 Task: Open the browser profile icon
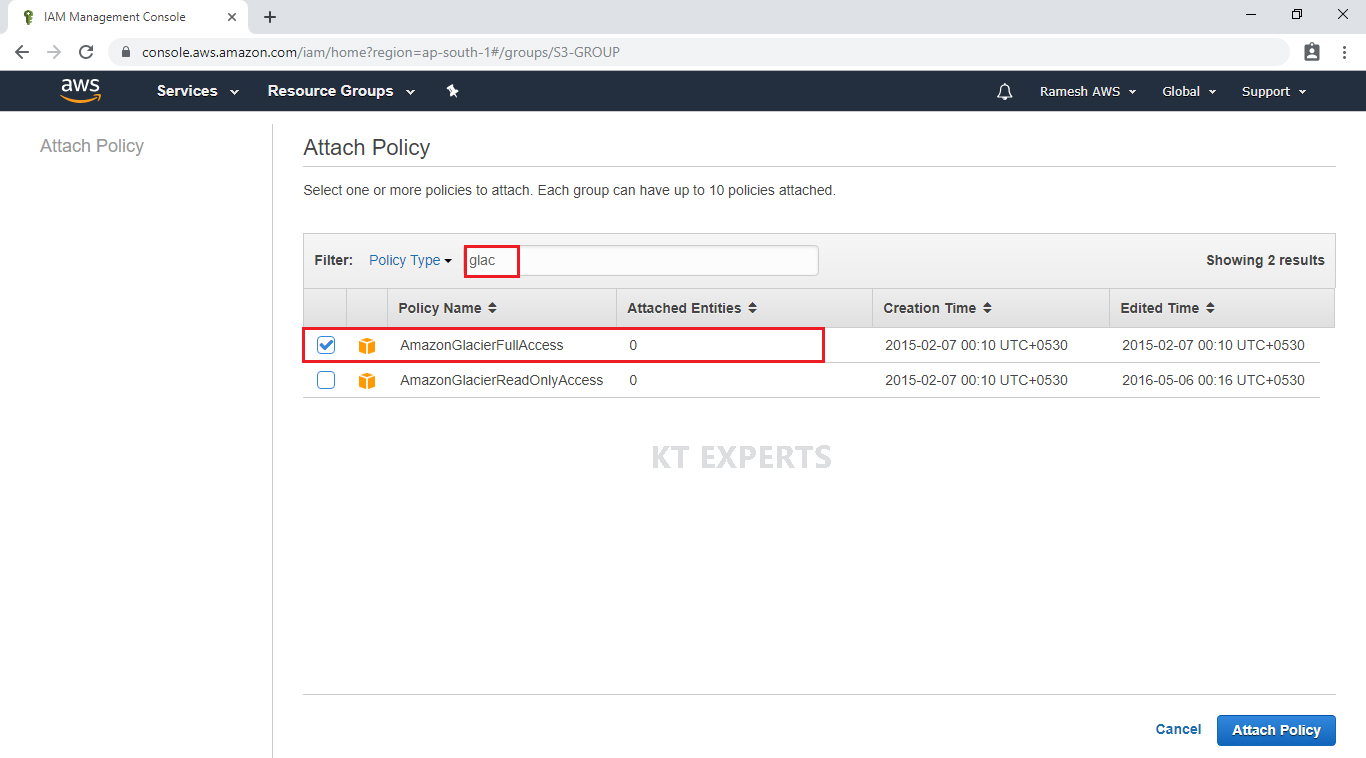click(1312, 52)
